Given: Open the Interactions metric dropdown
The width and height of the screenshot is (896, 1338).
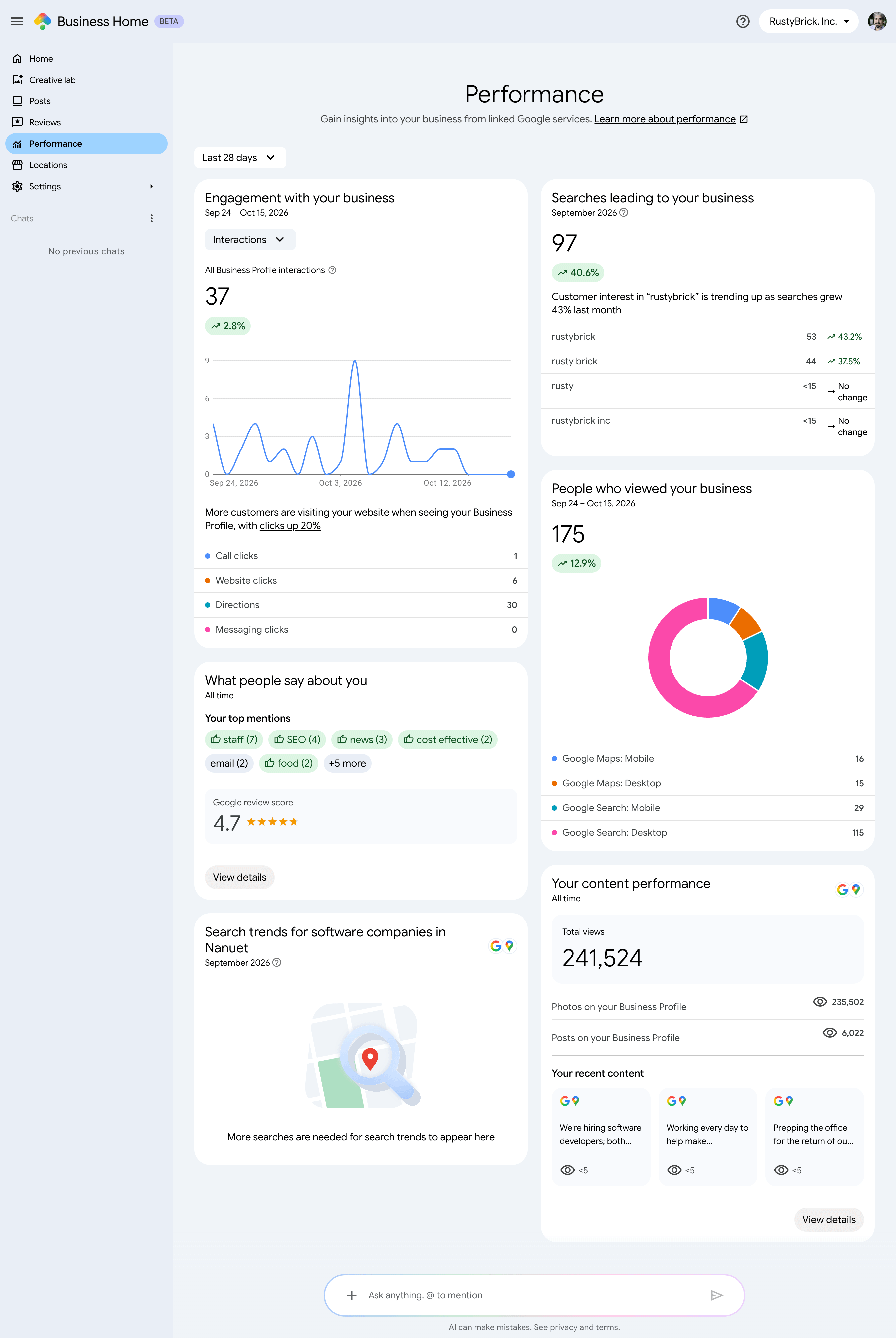Looking at the screenshot, I should click(250, 240).
